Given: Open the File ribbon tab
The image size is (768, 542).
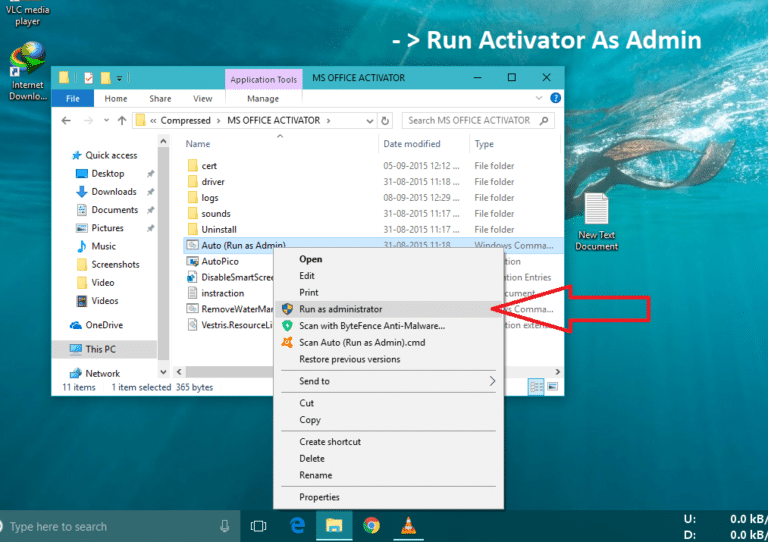Looking at the screenshot, I should pos(72,98).
